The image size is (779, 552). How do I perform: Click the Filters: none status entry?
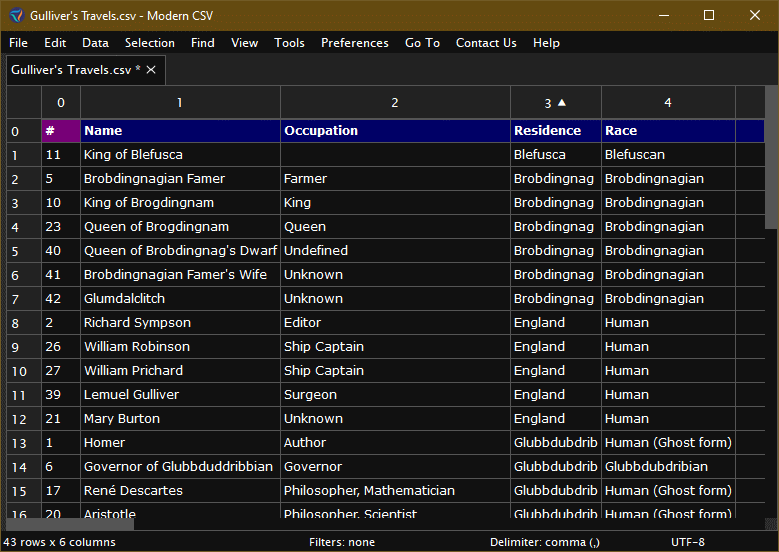click(342, 542)
